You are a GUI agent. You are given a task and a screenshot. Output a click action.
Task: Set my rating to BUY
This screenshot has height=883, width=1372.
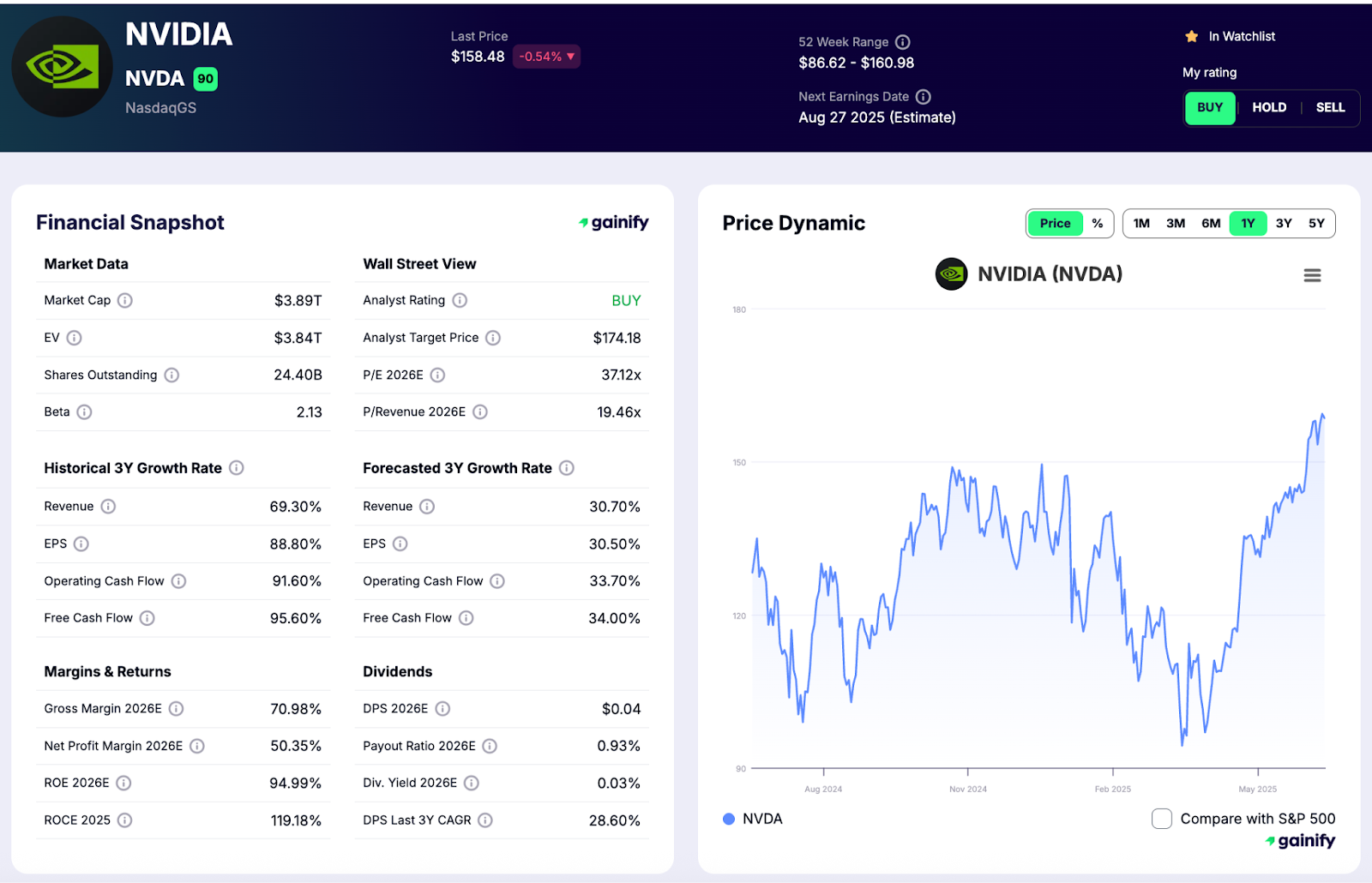[x=1210, y=108]
